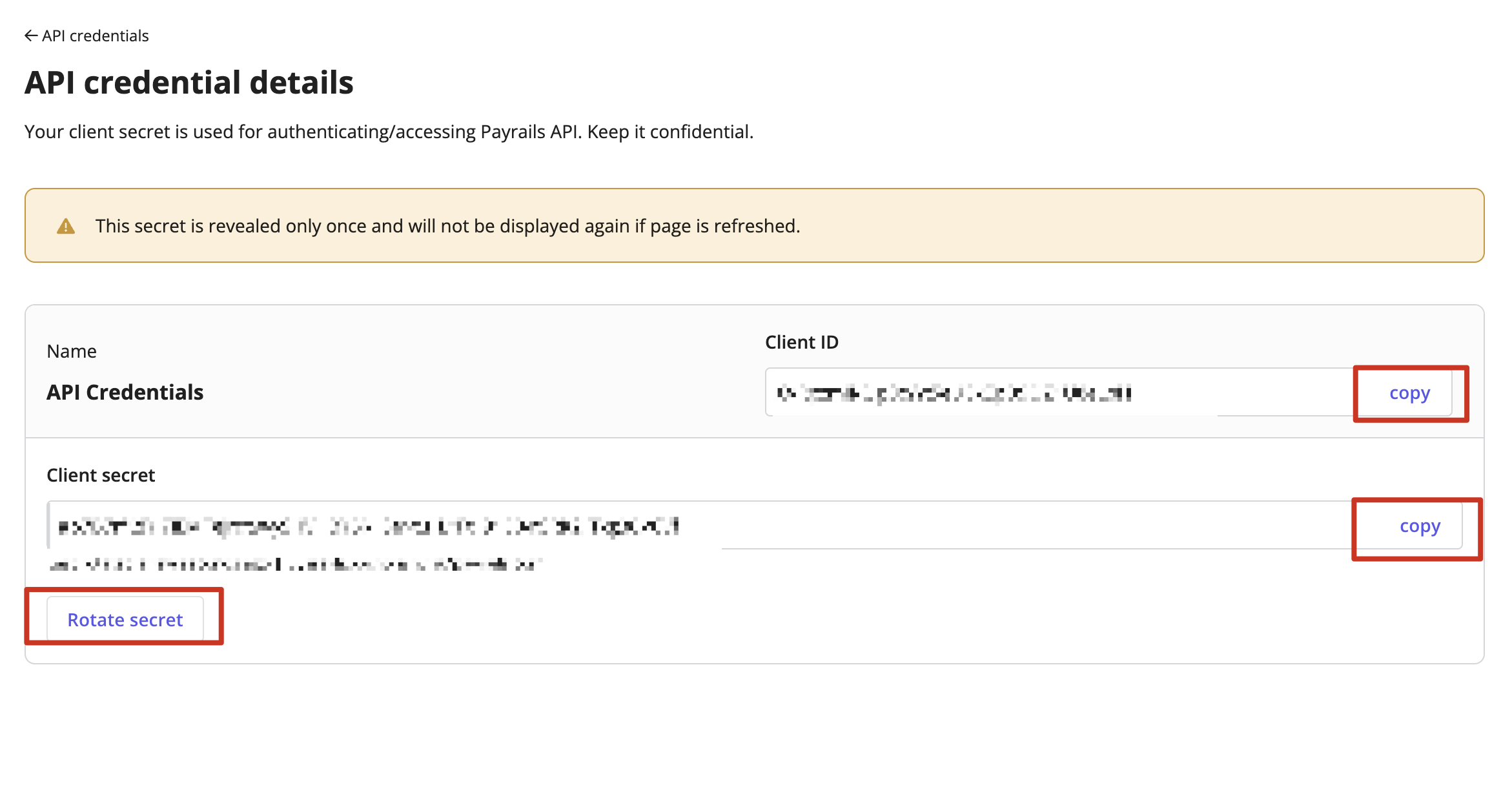Screen dimensions: 1512x789
Task: Click the Rotate secret button
Action: coord(125,620)
